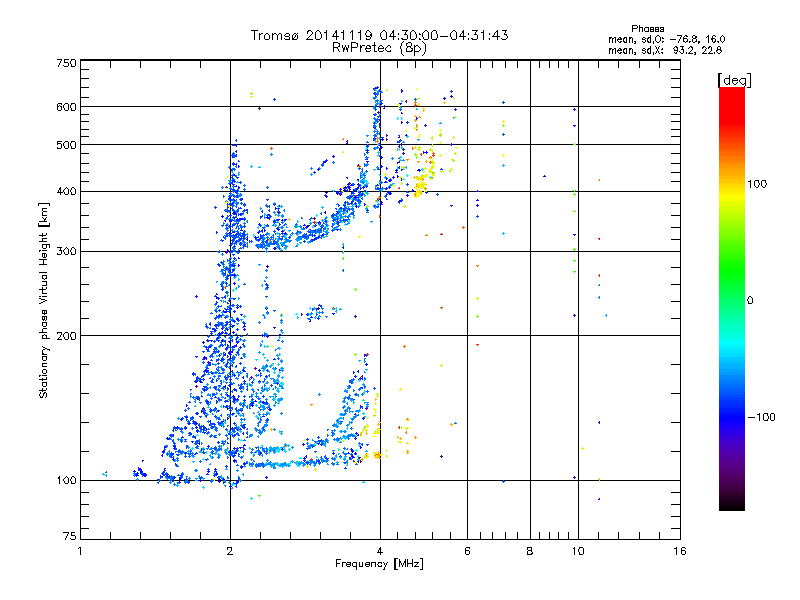Click the 'Stationary phase Virtual Height [km]' label
Screen dimensions: 800x600
[x=44, y=300]
